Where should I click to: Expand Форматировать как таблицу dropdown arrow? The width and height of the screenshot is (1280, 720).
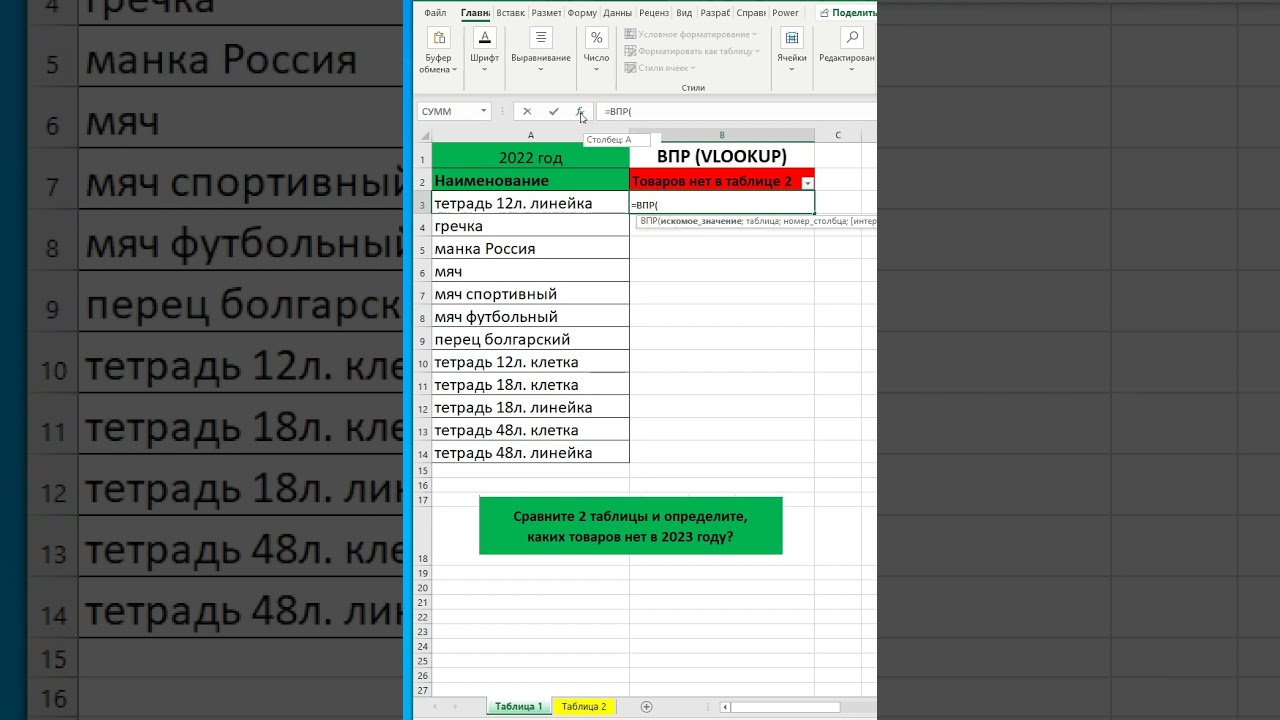tap(757, 51)
